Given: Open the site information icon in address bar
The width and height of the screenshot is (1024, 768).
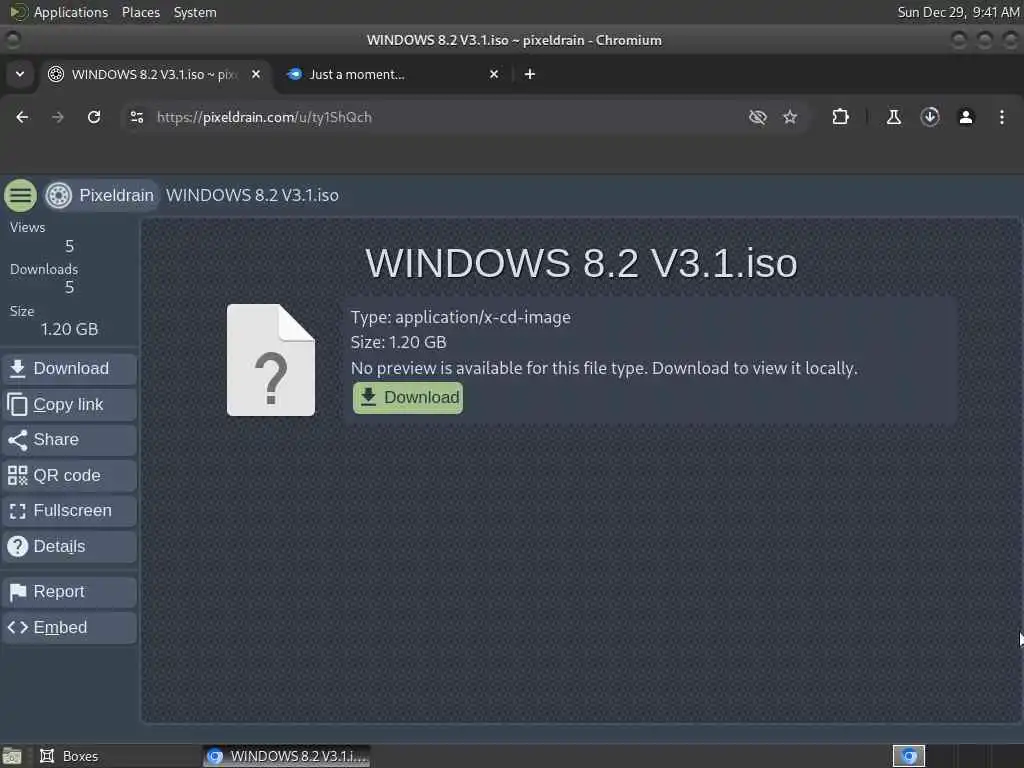Looking at the screenshot, I should (136, 117).
